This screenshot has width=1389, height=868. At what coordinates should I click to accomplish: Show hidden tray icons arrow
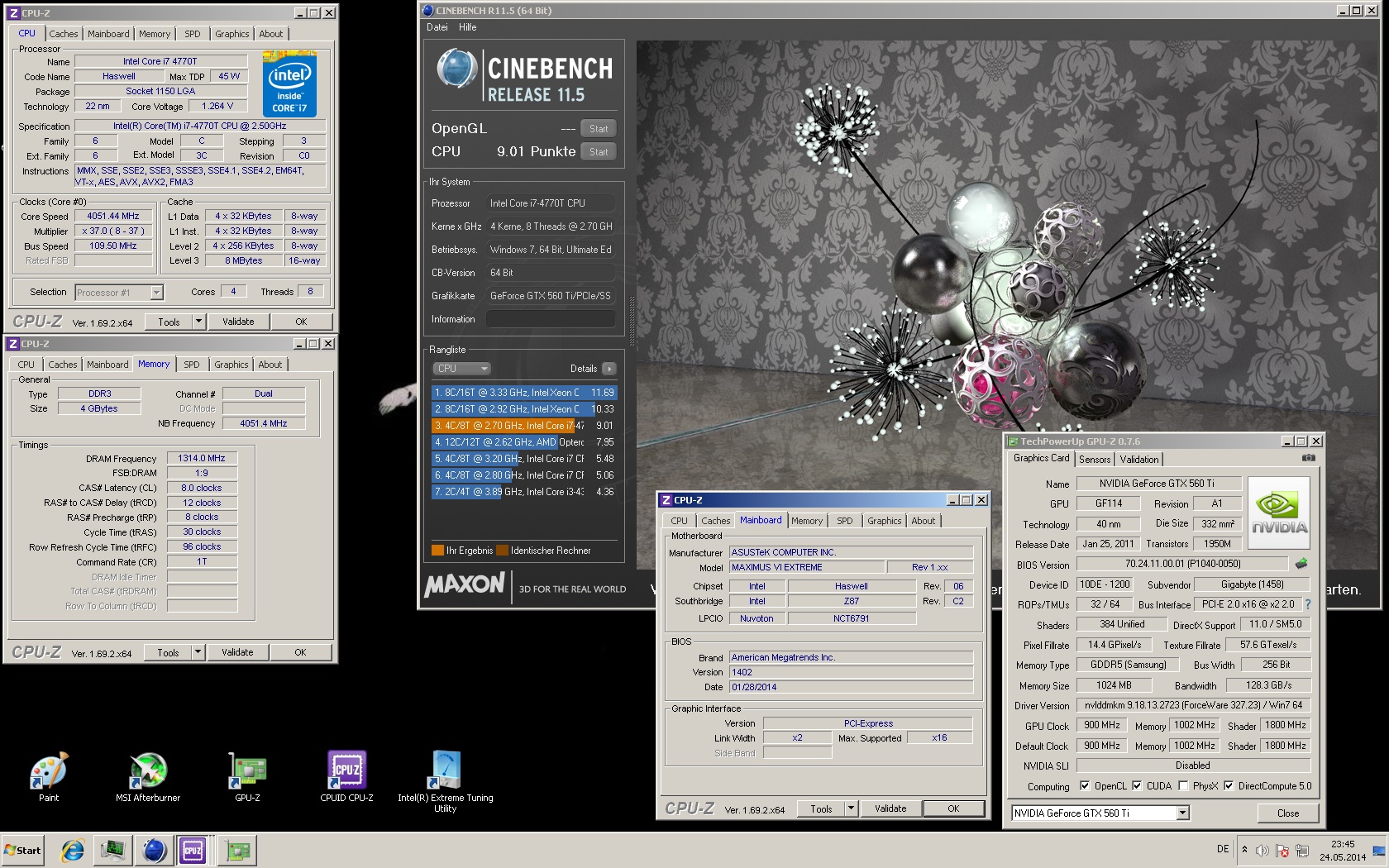click(1244, 850)
